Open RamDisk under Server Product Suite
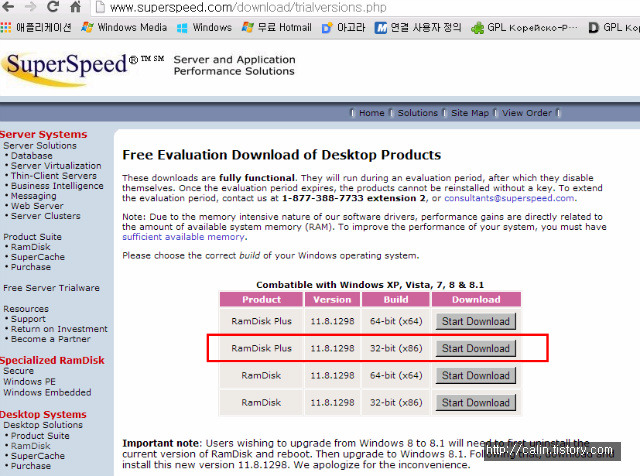The image size is (640, 476). 30,247
